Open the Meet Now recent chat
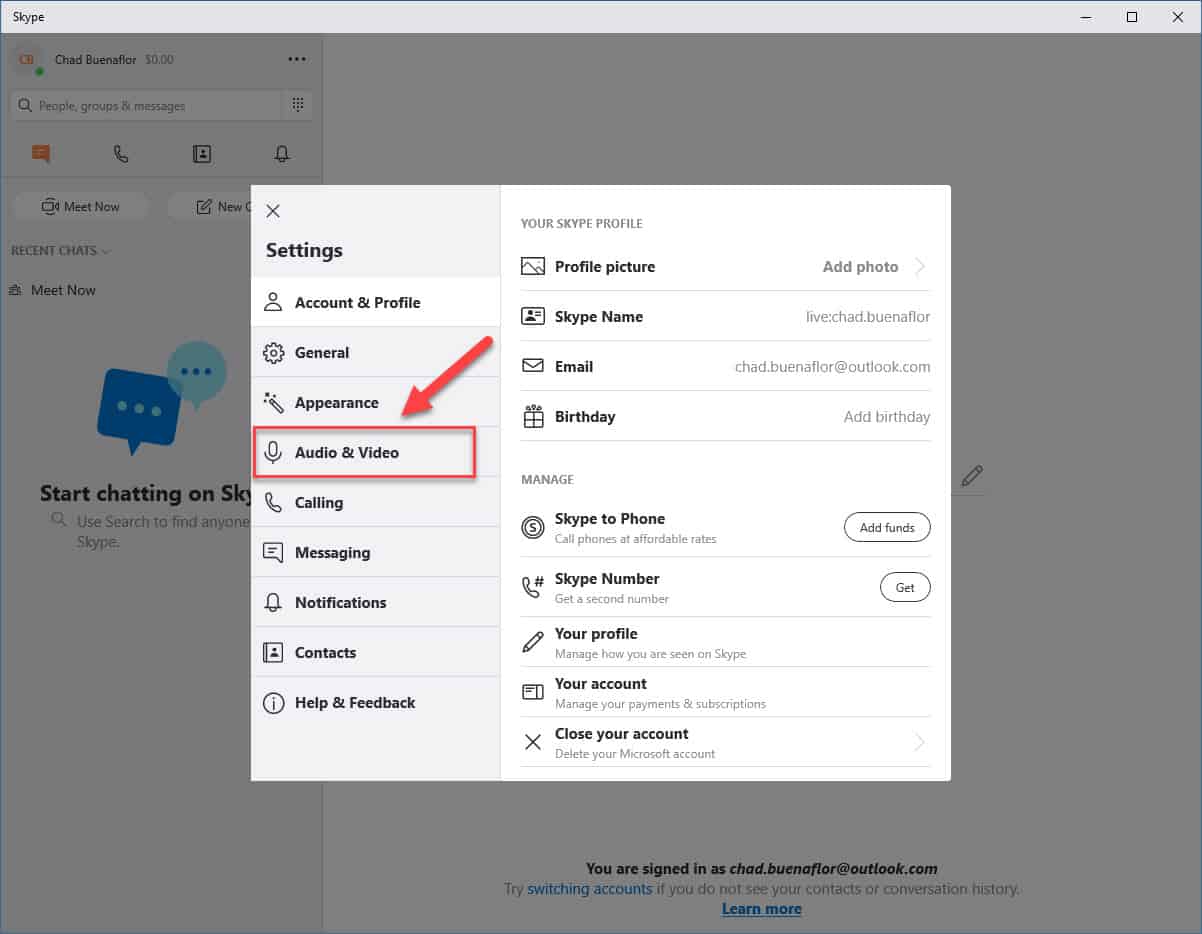Image resolution: width=1202 pixels, height=934 pixels. click(161, 290)
